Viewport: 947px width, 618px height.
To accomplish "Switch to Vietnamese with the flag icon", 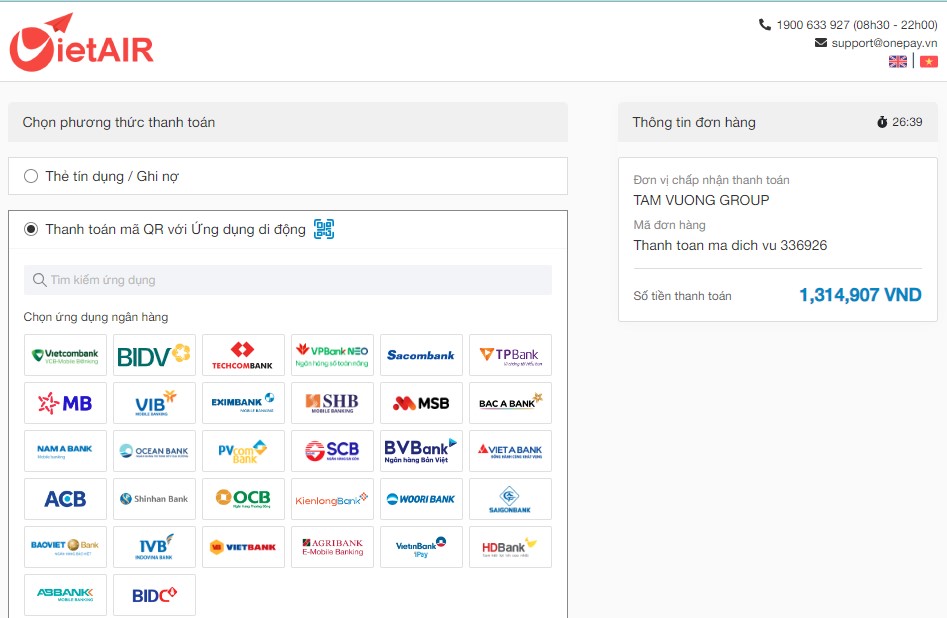I will (x=930, y=61).
